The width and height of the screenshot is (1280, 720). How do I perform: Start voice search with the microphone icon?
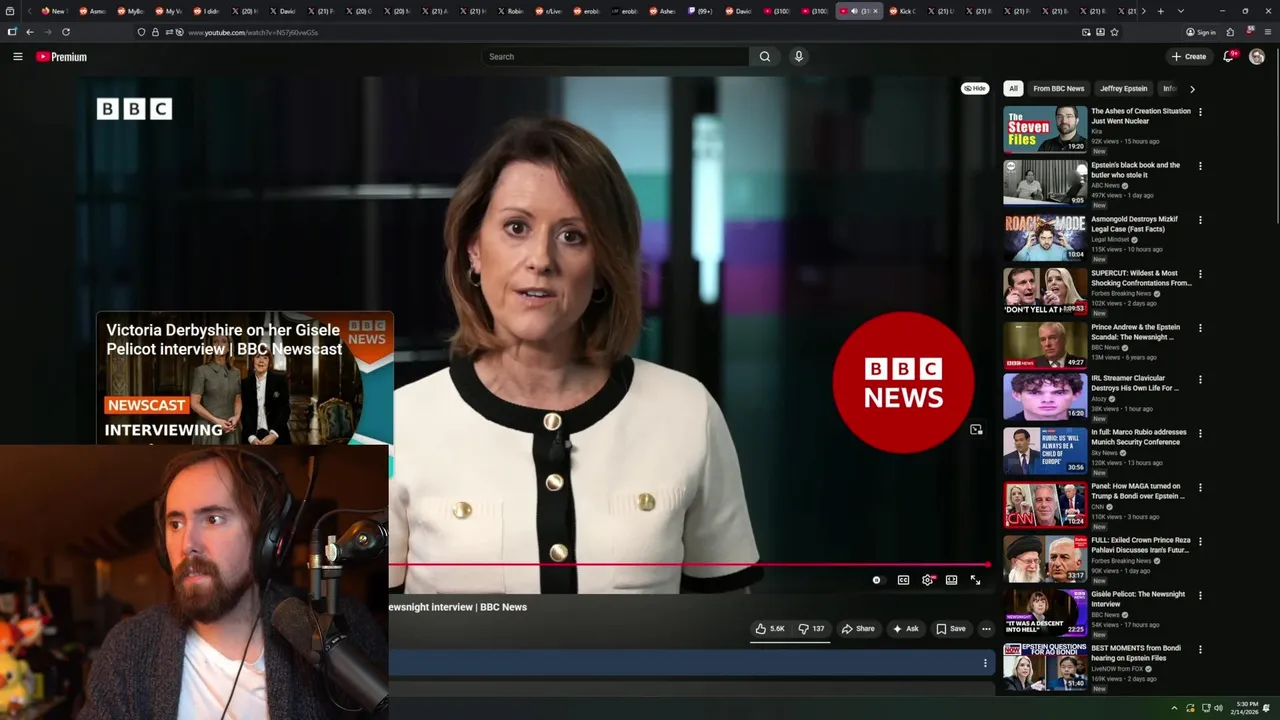click(x=798, y=57)
